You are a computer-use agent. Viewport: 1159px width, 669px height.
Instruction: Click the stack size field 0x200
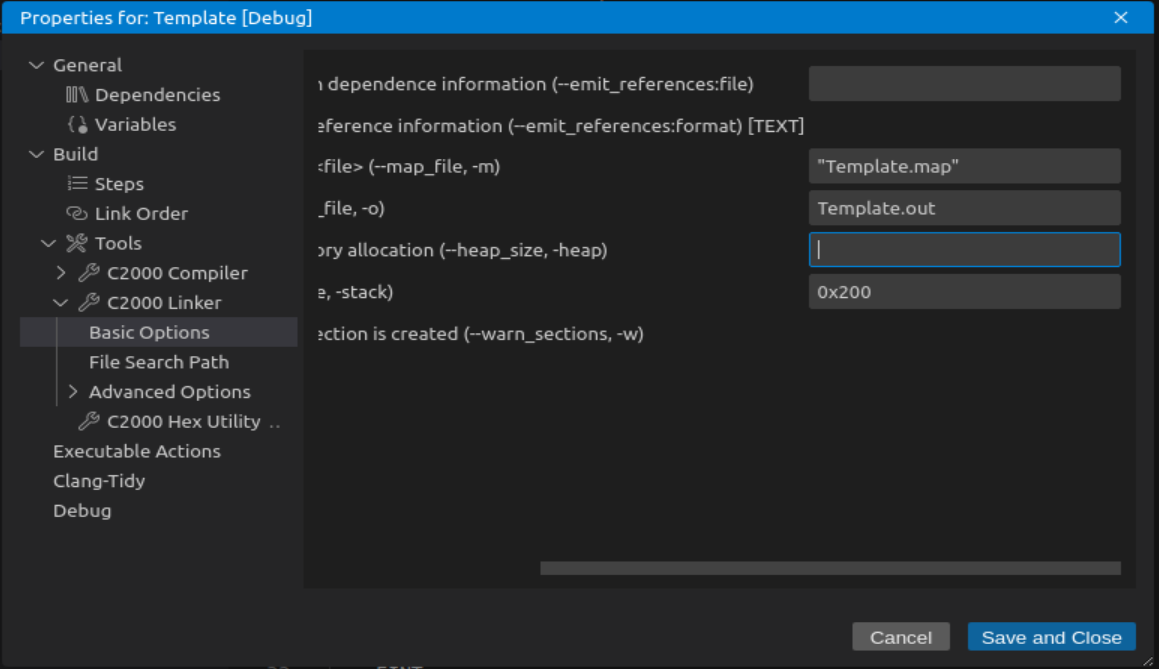click(965, 291)
